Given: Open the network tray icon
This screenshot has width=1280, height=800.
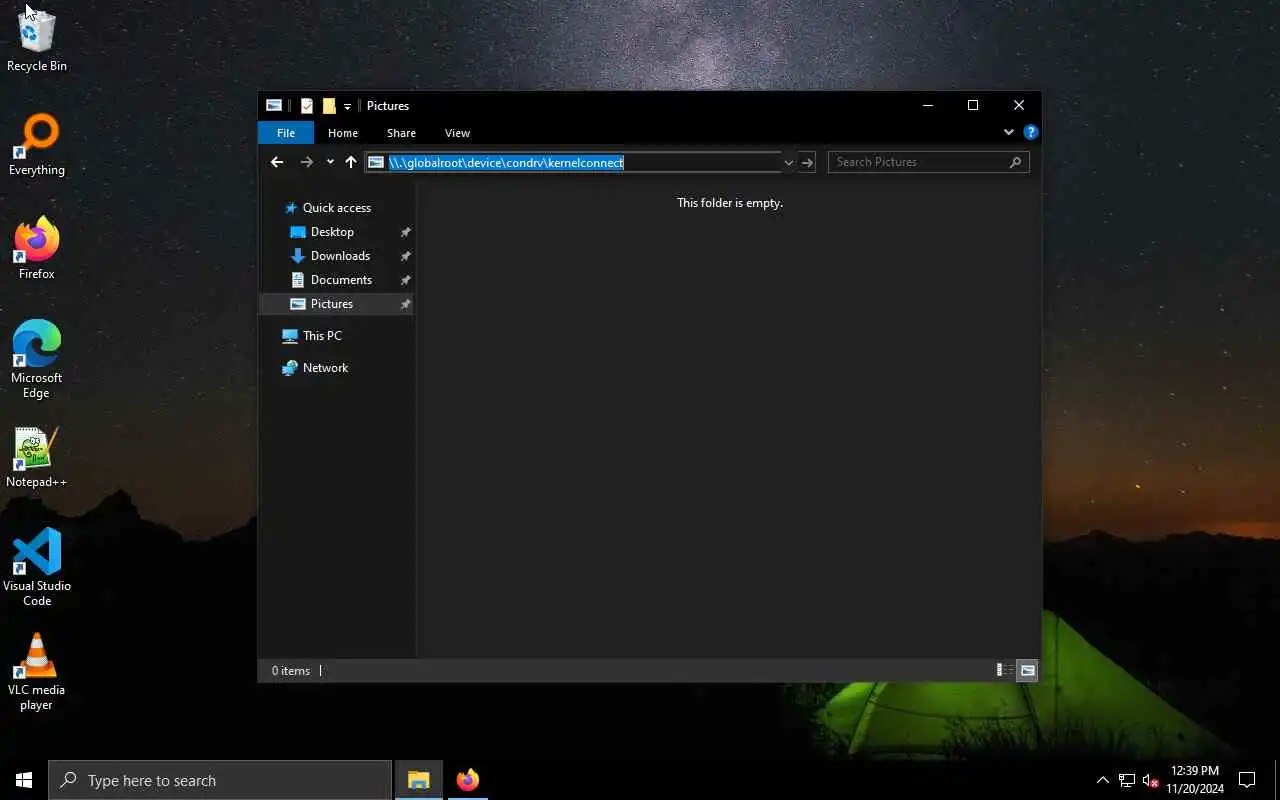Looking at the screenshot, I should coord(1127,780).
